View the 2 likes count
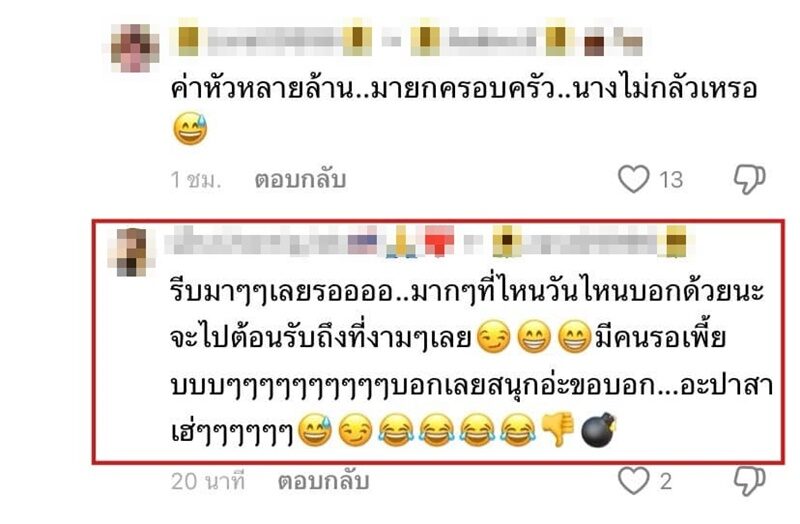This screenshot has height=524, width=800. pyautogui.click(x=665, y=481)
